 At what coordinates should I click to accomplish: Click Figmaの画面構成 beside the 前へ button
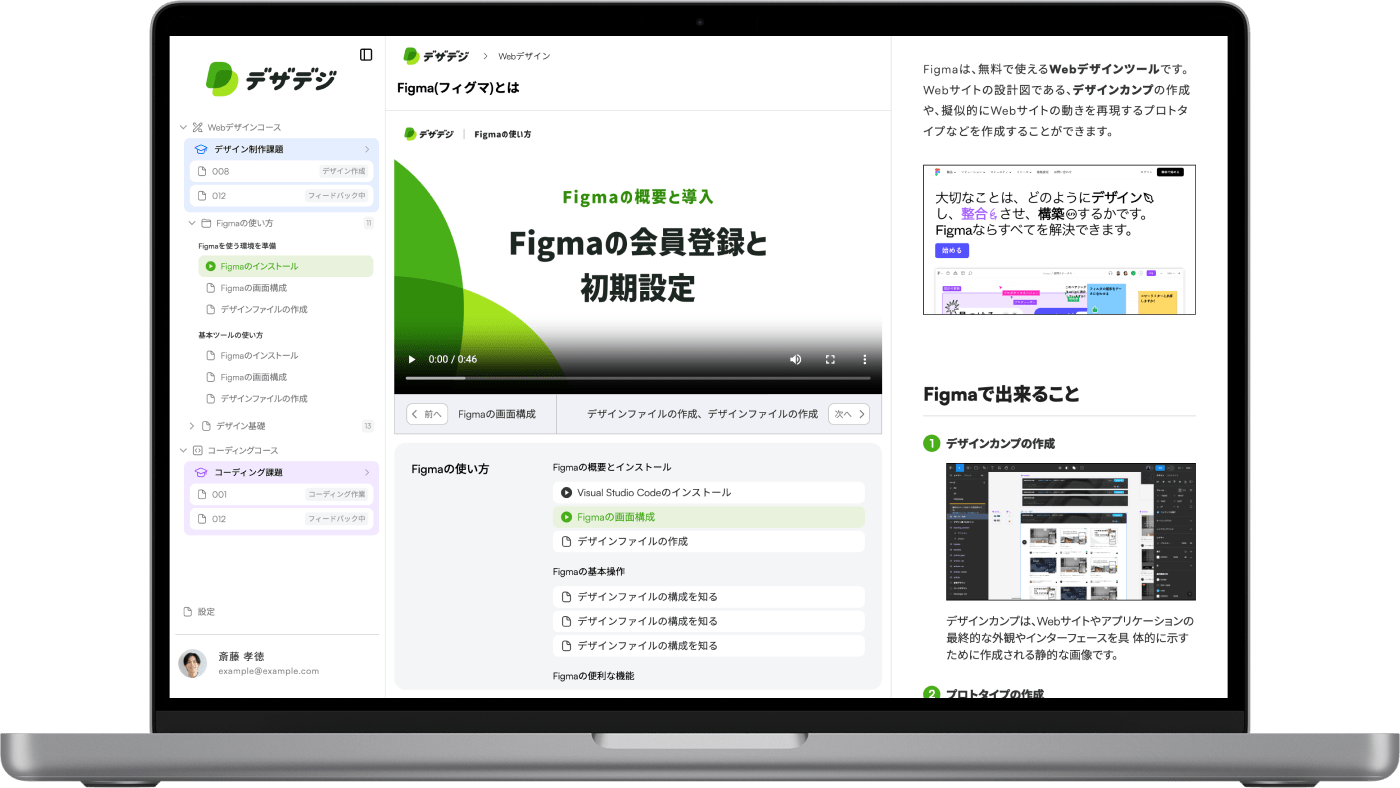[x=497, y=414]
